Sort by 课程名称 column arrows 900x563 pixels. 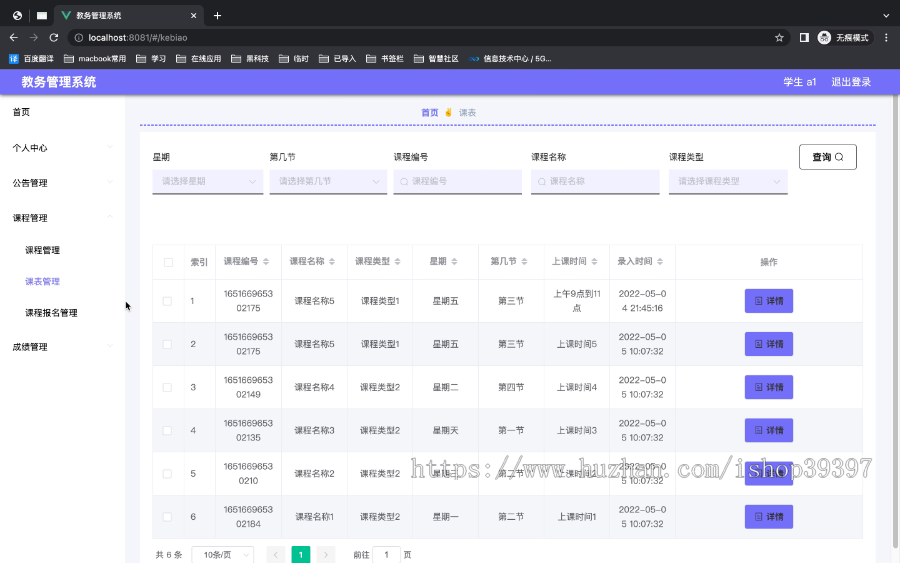(x=332, y=262)
